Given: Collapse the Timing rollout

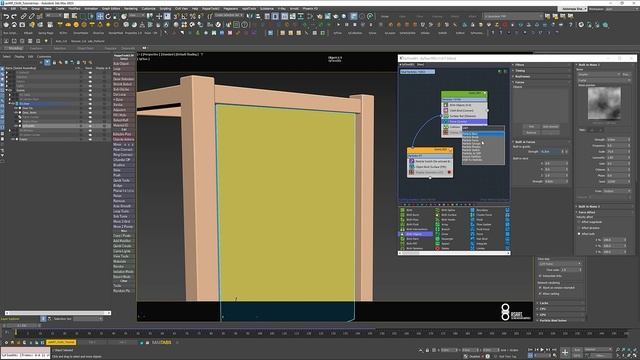Looking at the screenshot, I should click(x=541, y=71).
